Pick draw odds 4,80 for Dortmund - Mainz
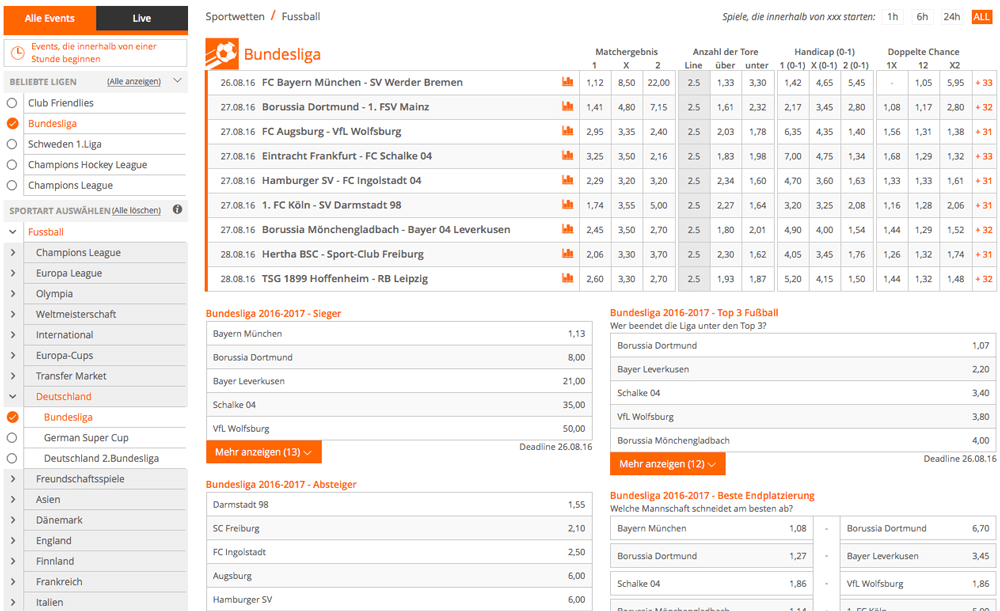1000x611 pixels. click(x=626, y=107)
